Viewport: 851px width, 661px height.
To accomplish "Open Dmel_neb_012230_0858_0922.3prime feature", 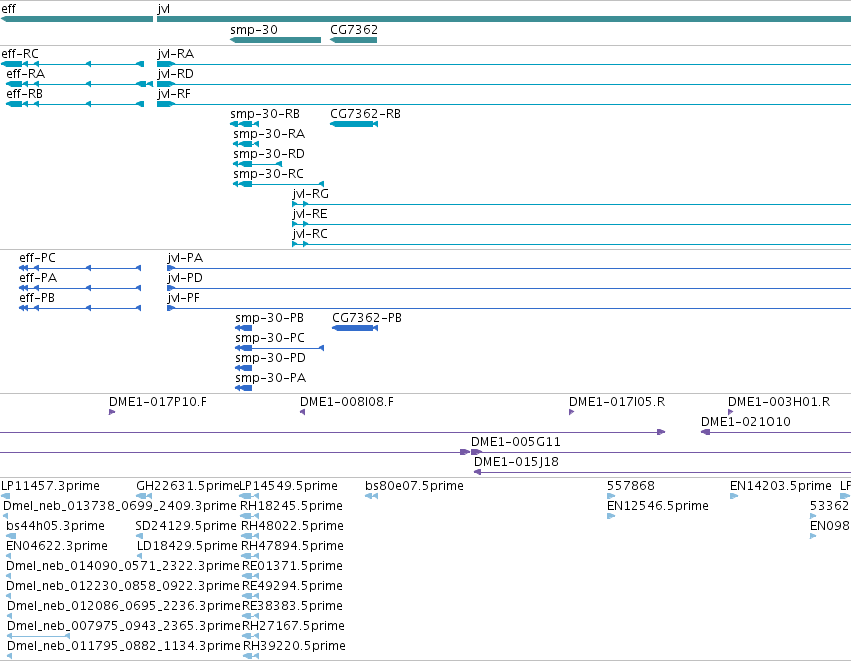I will tap(9, 596).
